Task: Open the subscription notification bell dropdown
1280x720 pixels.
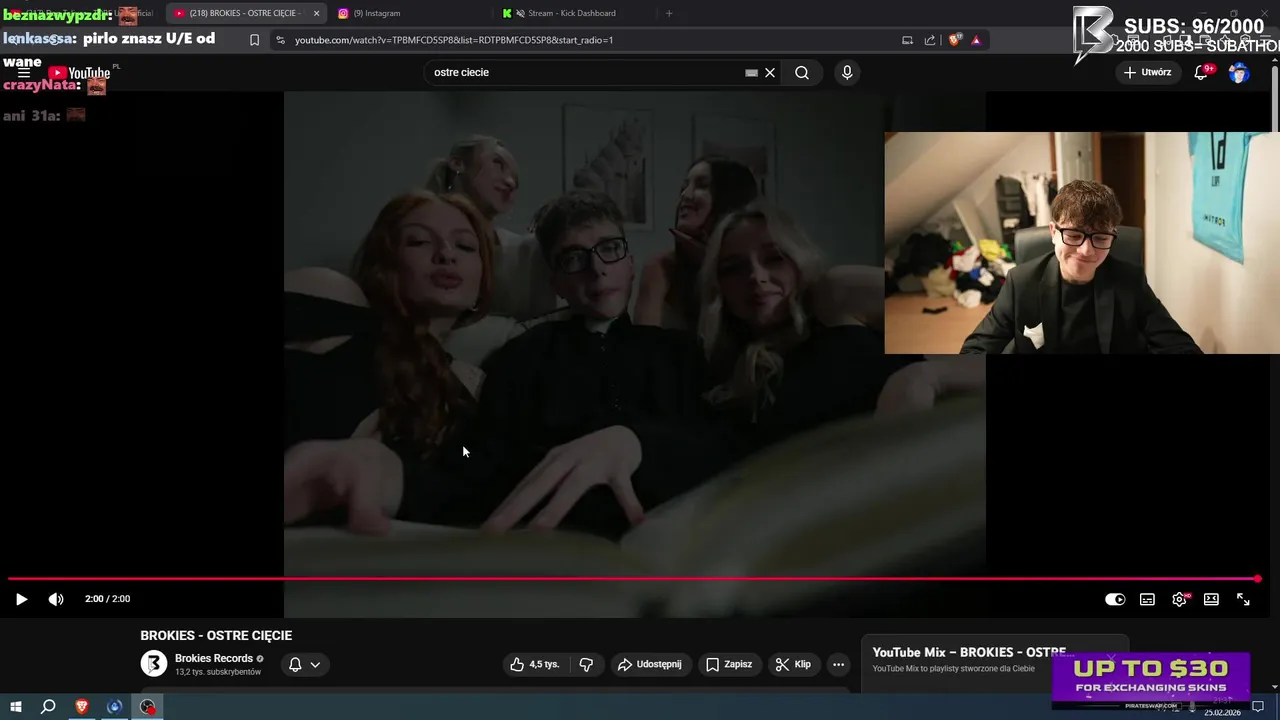Action: (304, 665)
